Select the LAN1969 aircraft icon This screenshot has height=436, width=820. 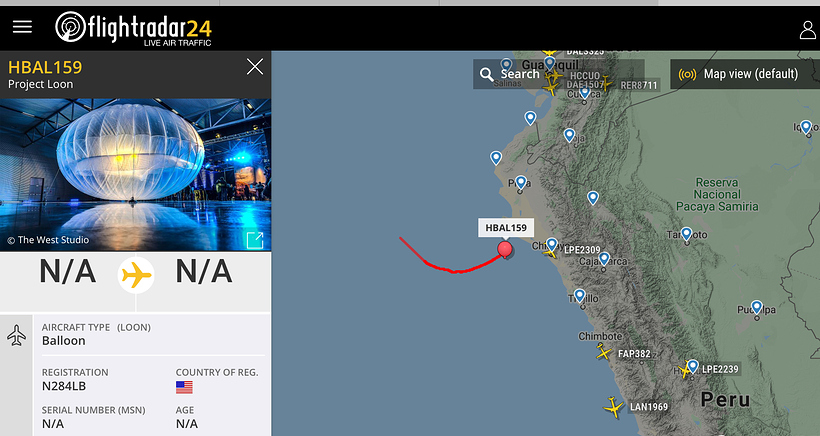click(x=613, y=407)
